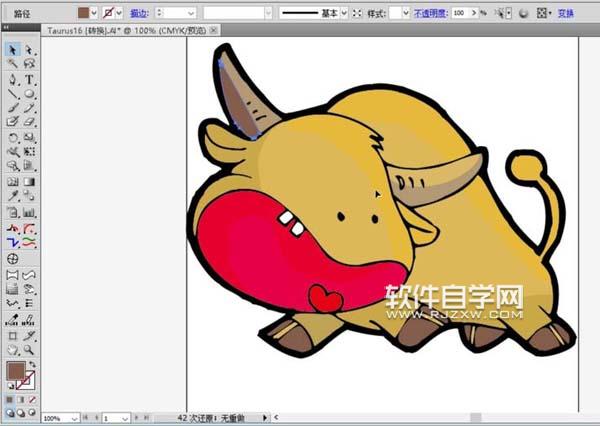Choose the last screen mode button
Viewport: 600px width, 426px height.
point(33,413)
